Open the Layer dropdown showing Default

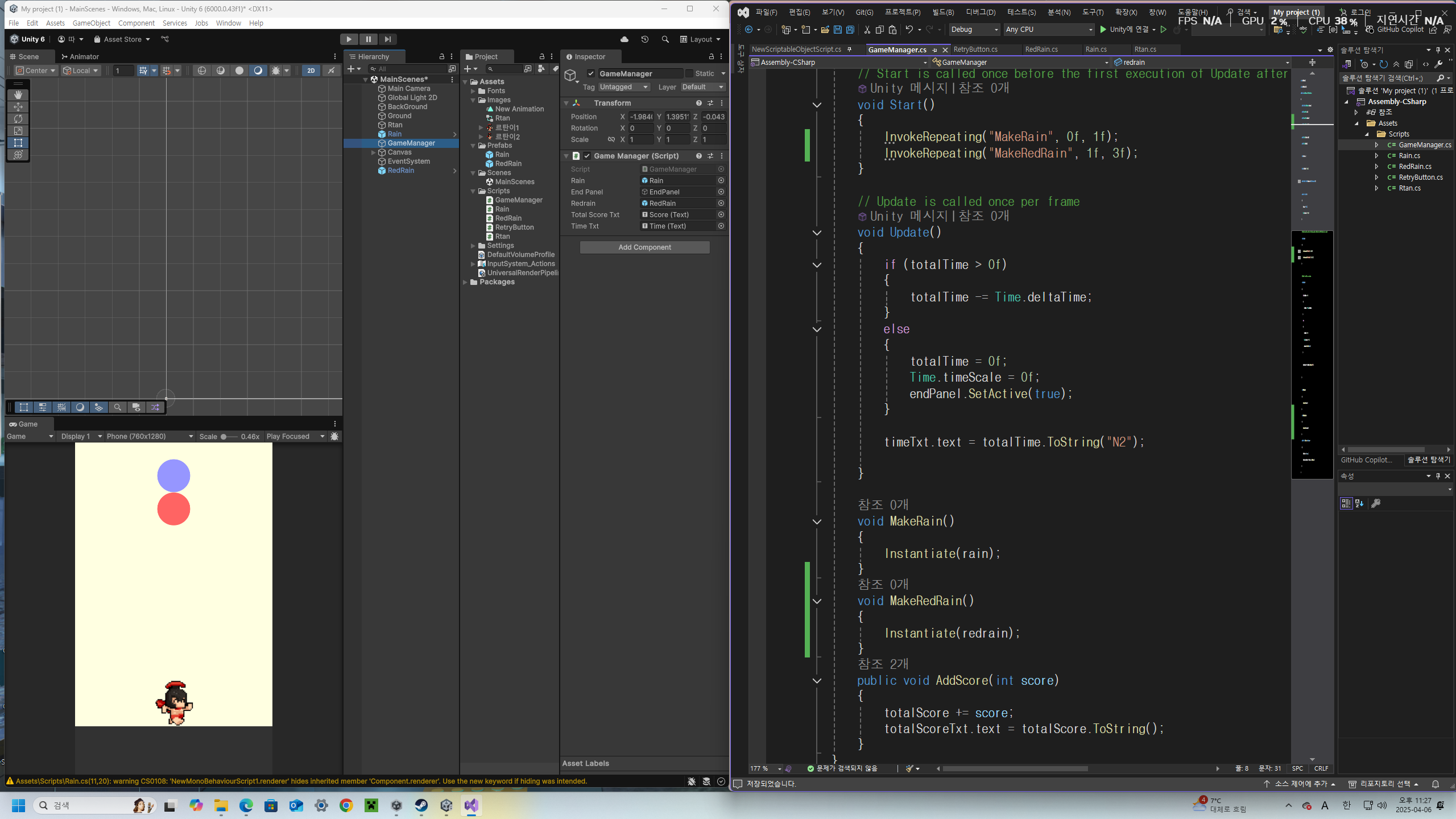click(x=703, y=87)
